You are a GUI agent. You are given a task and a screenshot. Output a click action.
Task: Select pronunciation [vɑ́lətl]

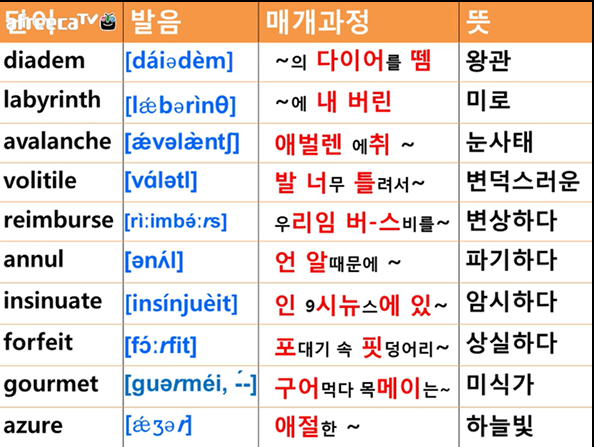coord(161,181)
